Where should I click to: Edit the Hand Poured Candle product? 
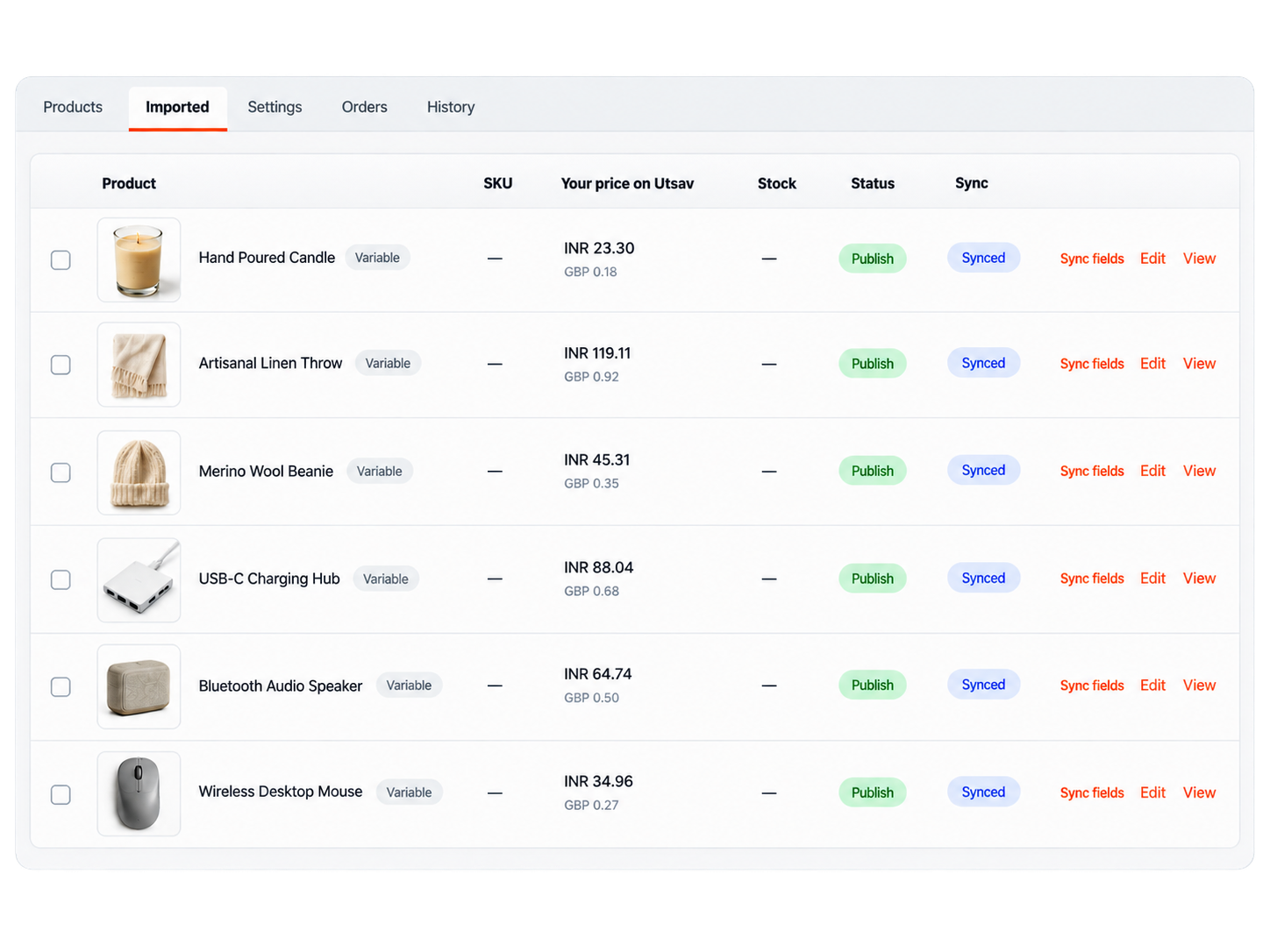point(1152,259)
